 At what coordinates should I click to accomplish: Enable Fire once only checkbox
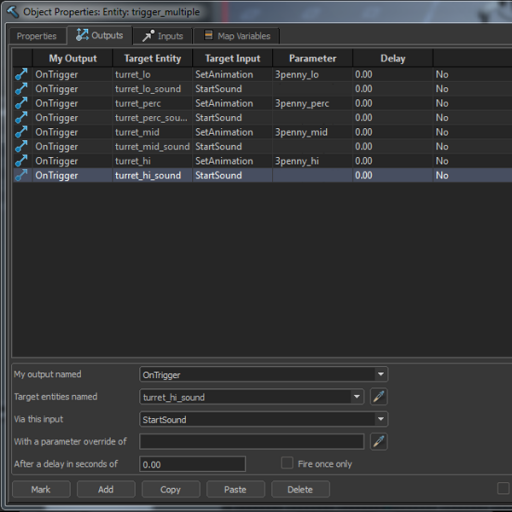287,463
